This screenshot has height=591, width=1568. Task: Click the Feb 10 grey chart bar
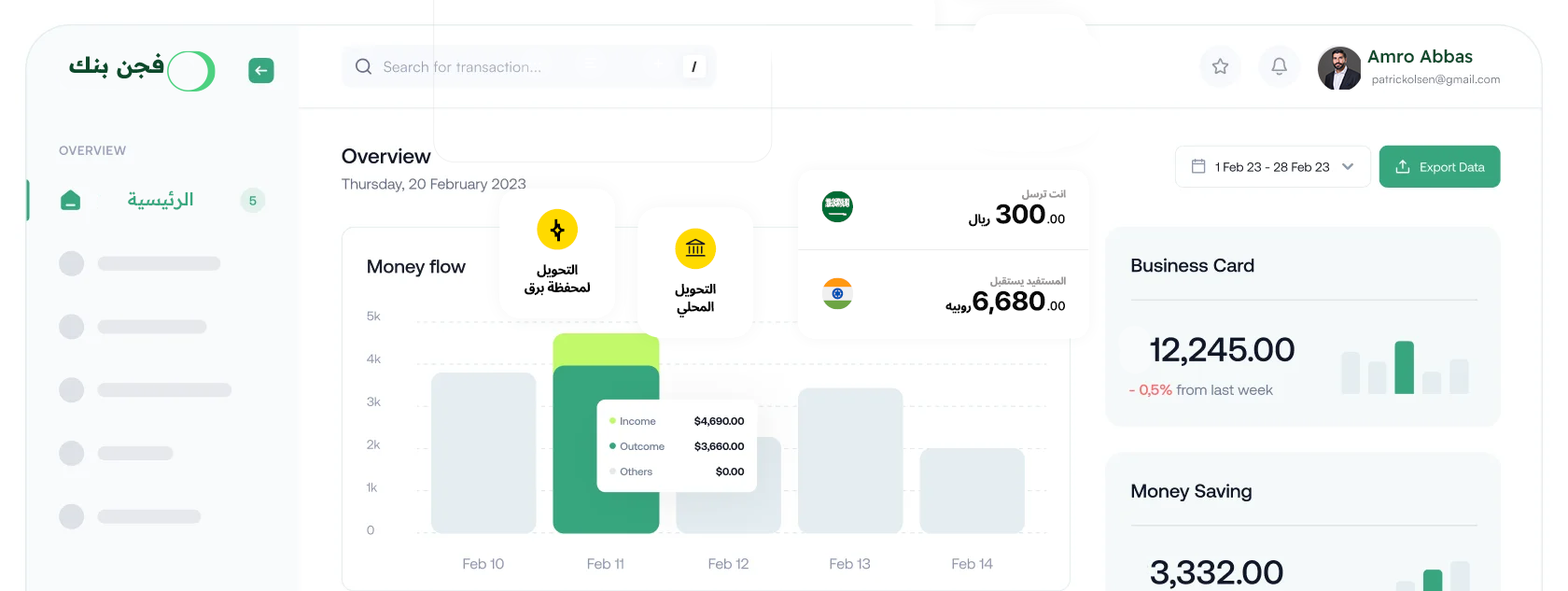click(x=483, y=453)
